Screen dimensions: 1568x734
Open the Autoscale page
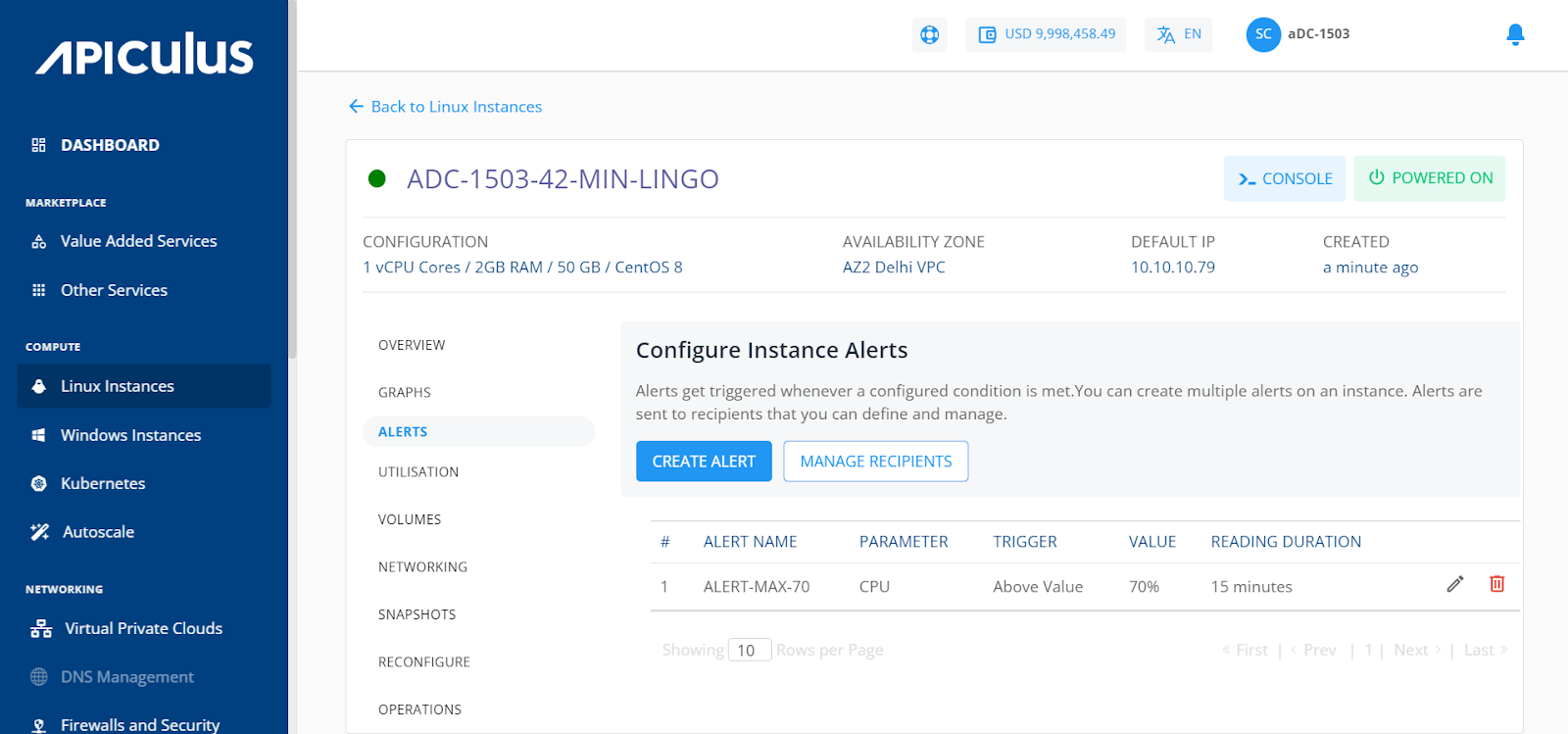tap(99, 532)
